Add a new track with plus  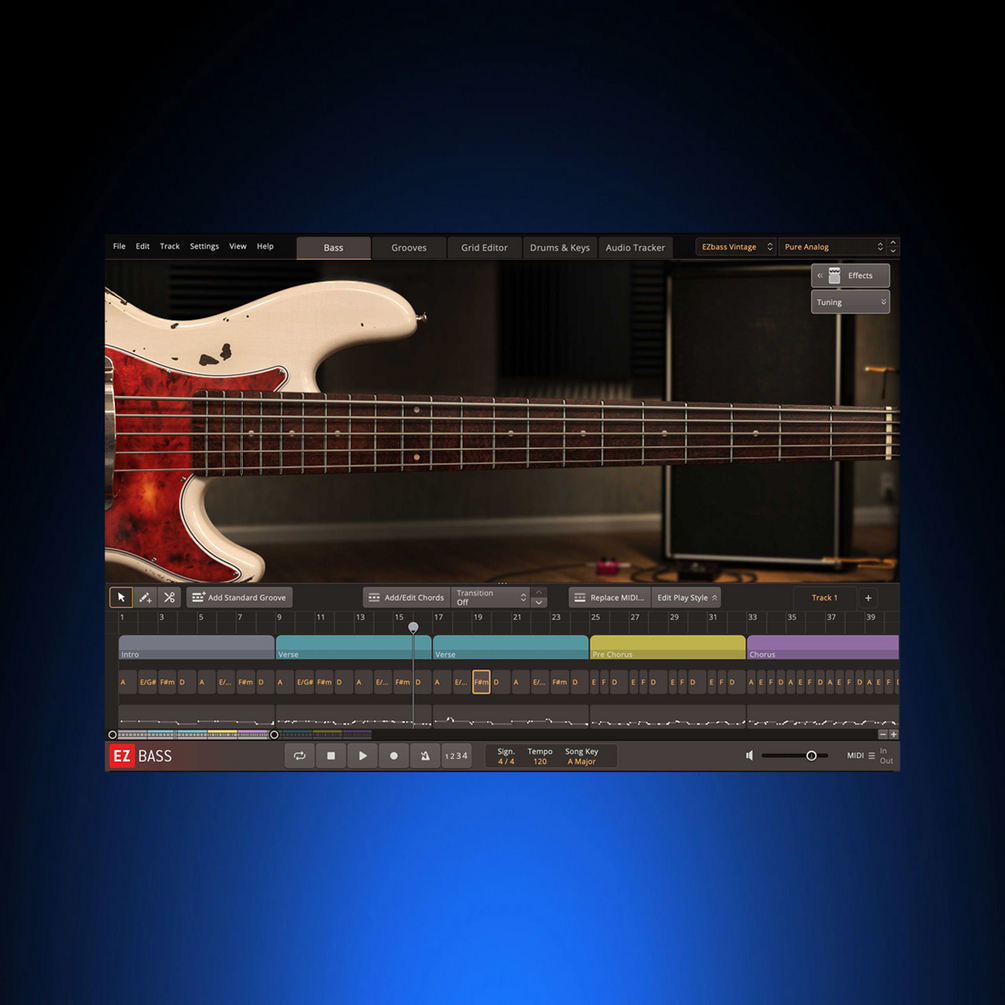coord(868,598)
